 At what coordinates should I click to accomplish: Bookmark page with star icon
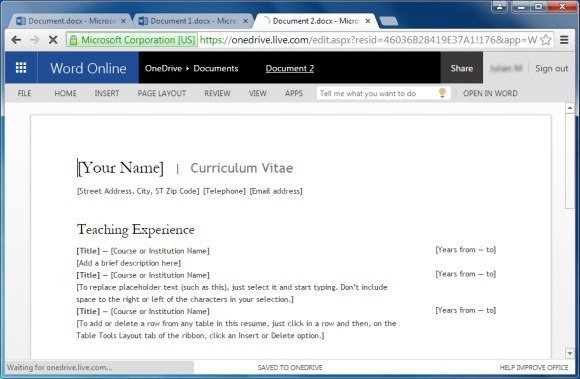546,40
